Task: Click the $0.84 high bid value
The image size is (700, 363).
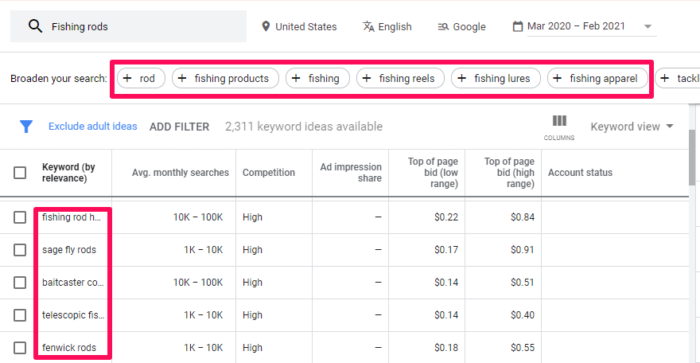Action: (x=522, y=217)
